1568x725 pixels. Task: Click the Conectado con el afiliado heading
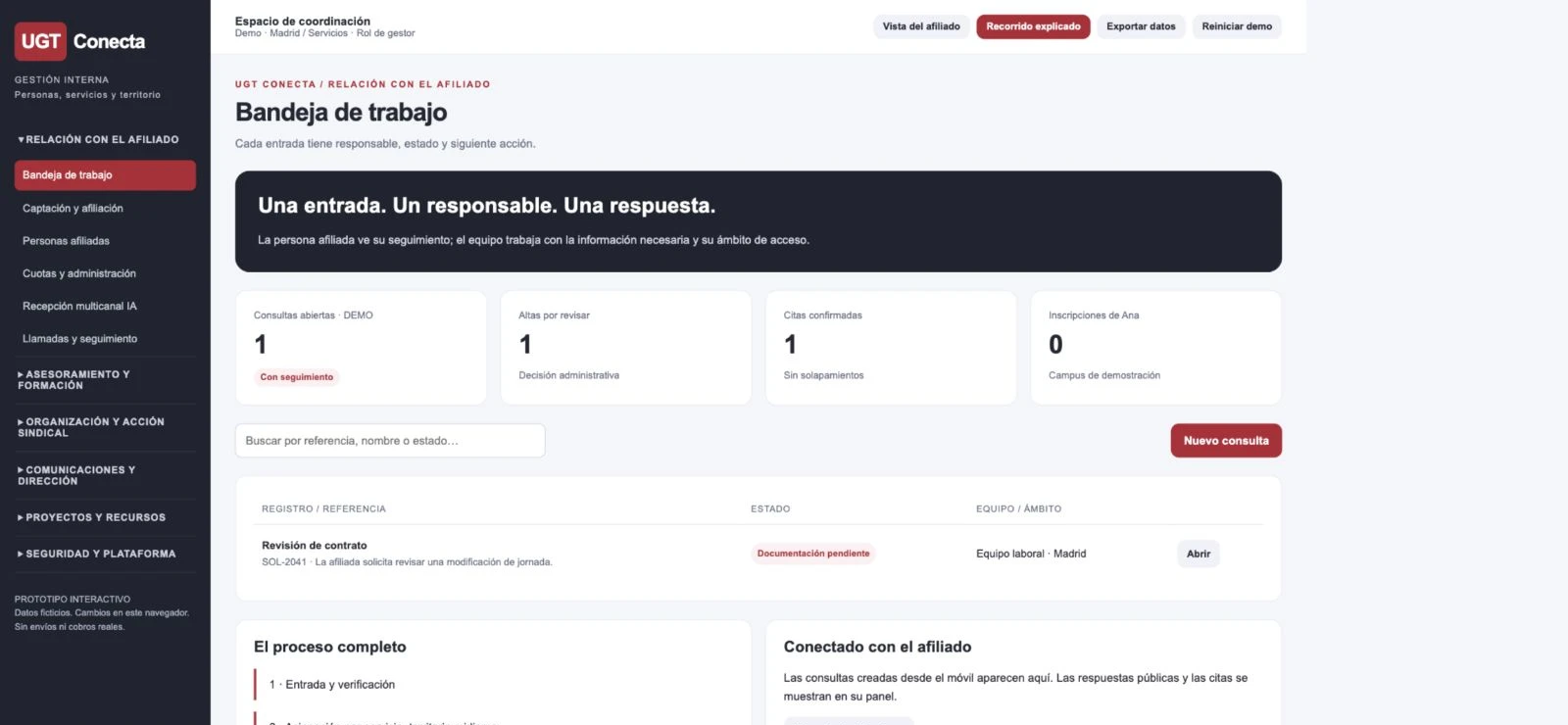pos(877,647)
